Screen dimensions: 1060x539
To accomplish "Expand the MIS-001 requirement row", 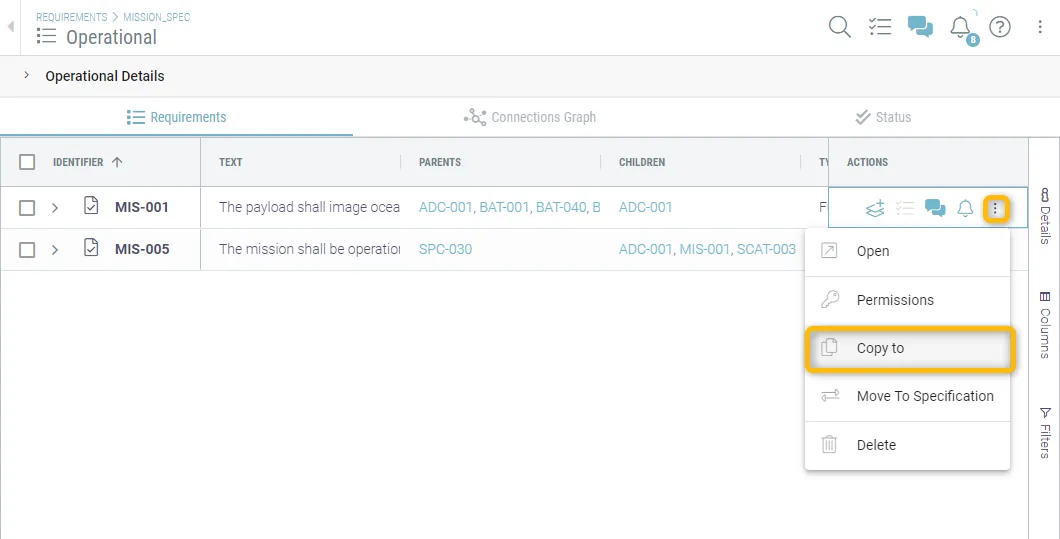I will 55,208.
